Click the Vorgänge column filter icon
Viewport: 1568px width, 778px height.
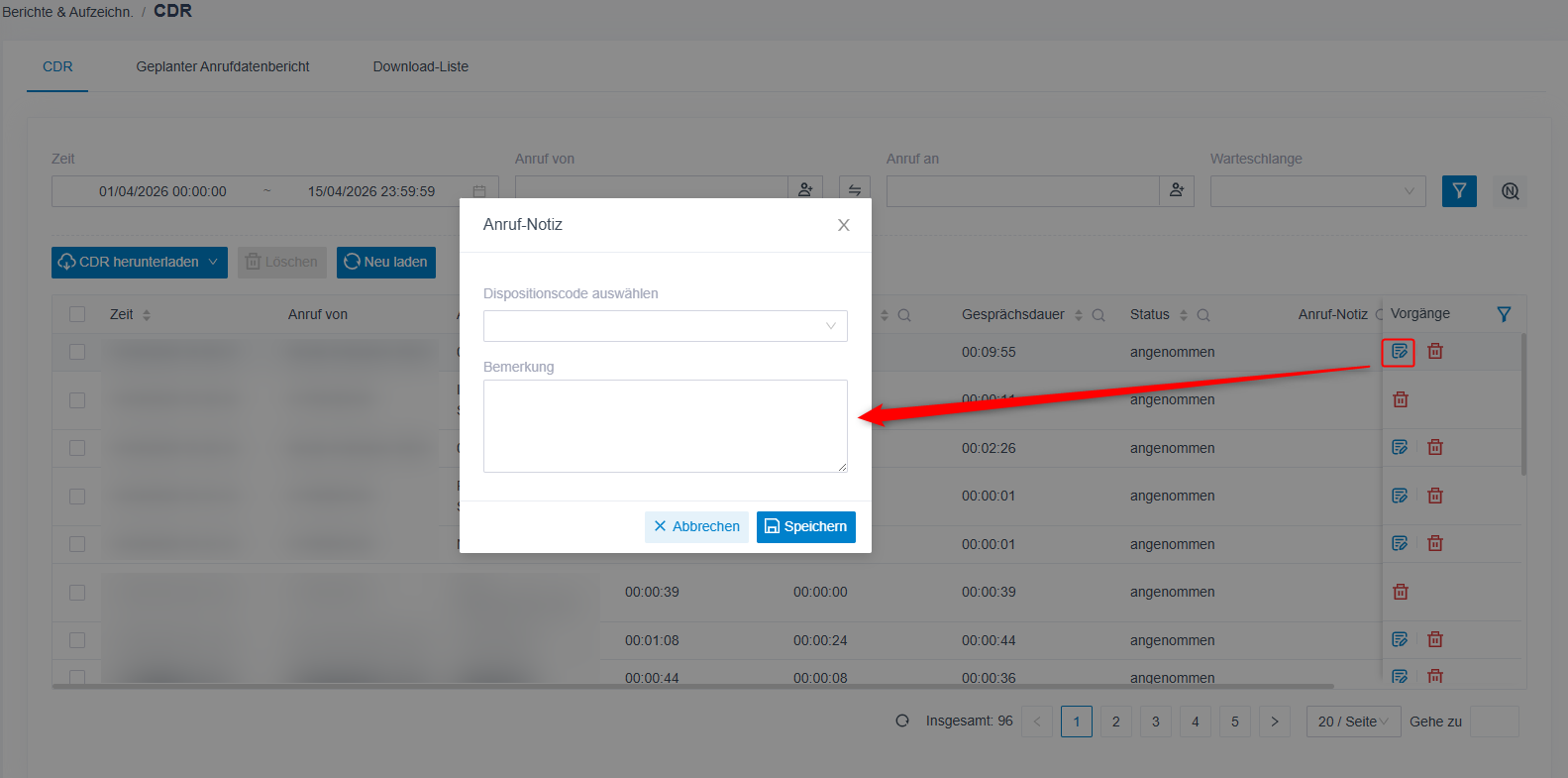click(1504, 314)
